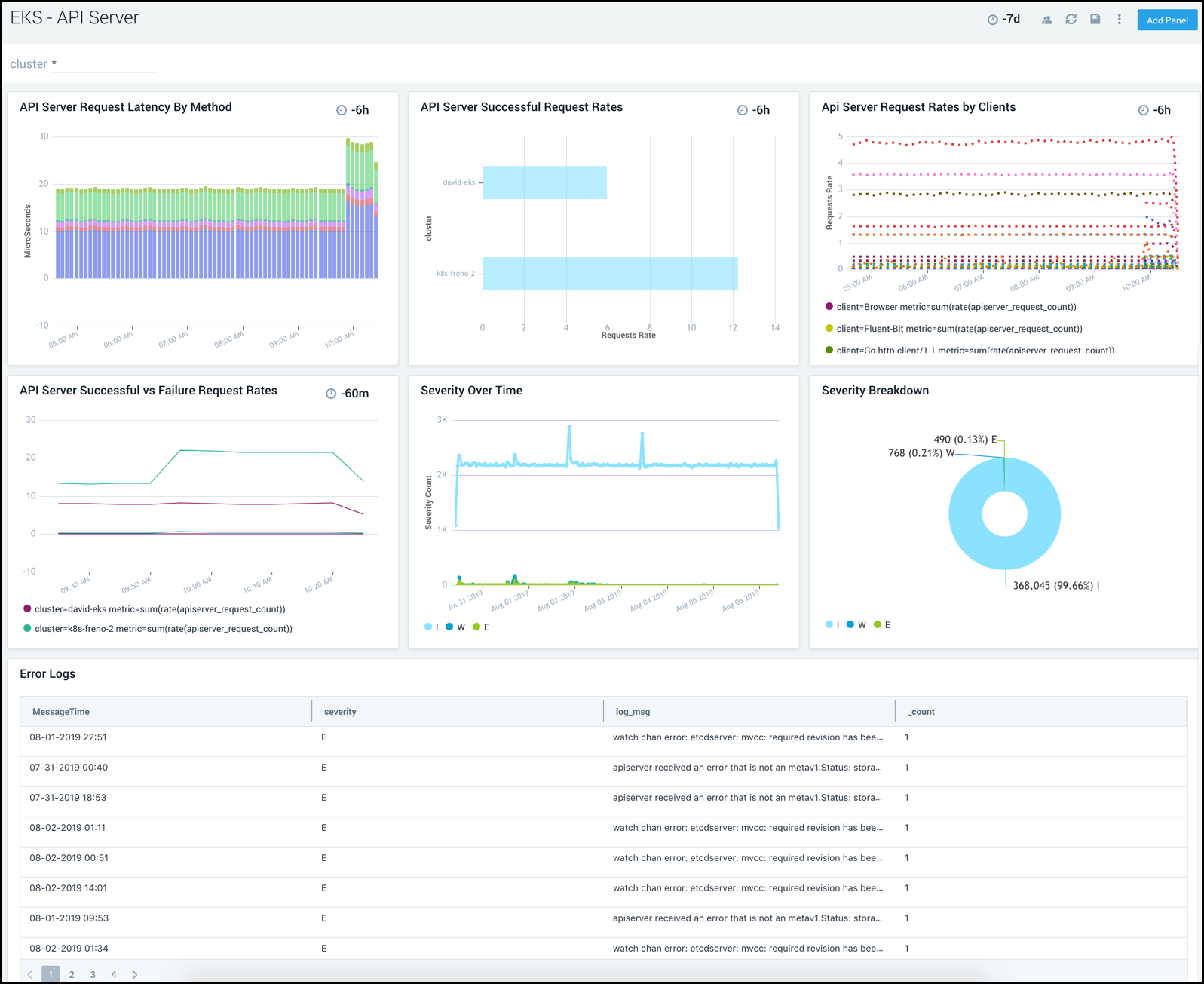Click clock icon on Request Latency By Method panel
The height and width of the screenshot is (984, 1204).
click(342, 110)
